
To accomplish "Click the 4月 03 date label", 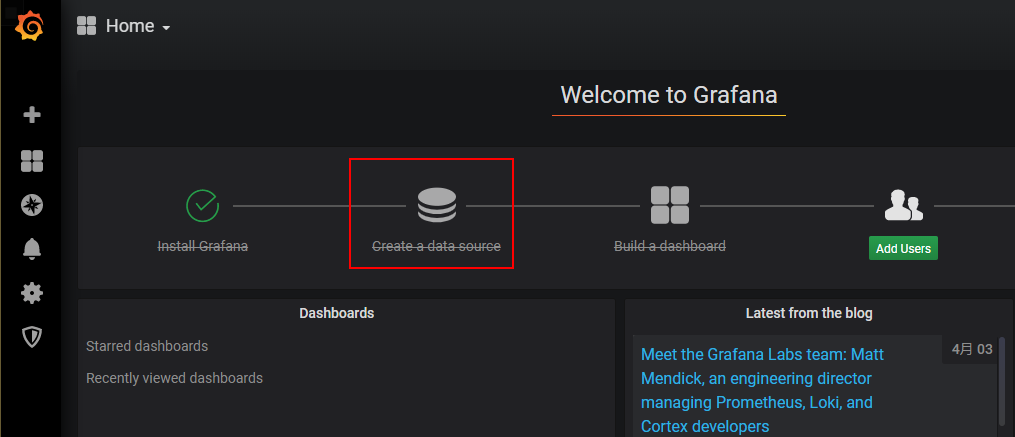I will pyautogui.click(x=972, y=350).
